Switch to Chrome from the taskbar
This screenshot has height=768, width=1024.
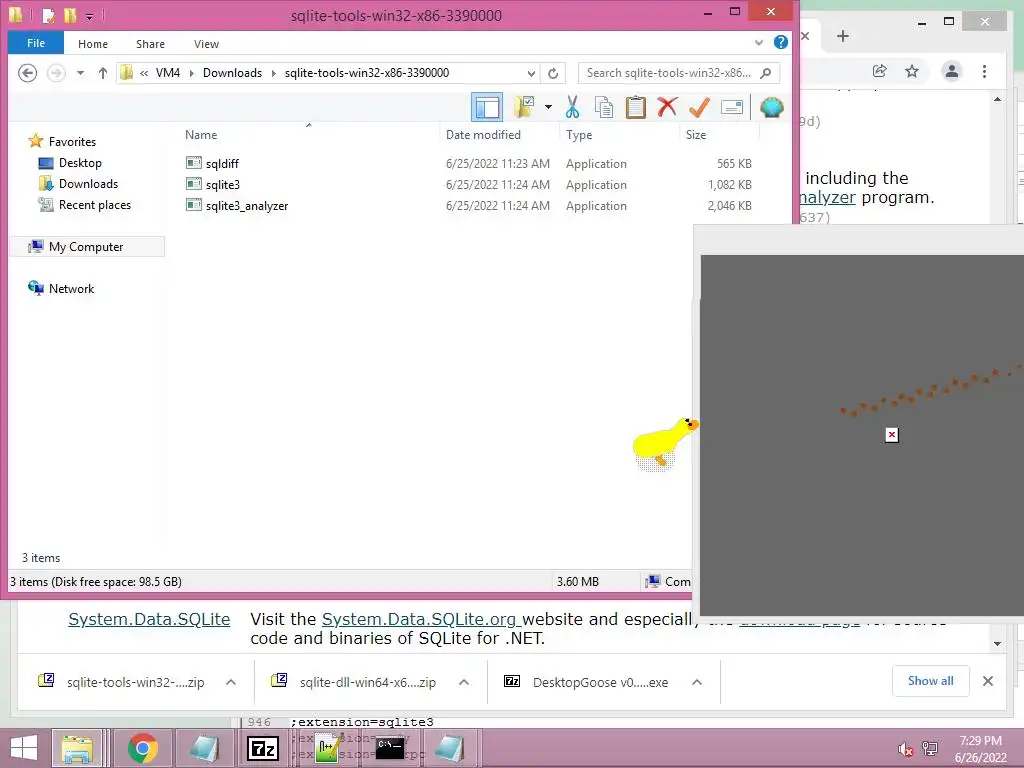click(142, 748)
